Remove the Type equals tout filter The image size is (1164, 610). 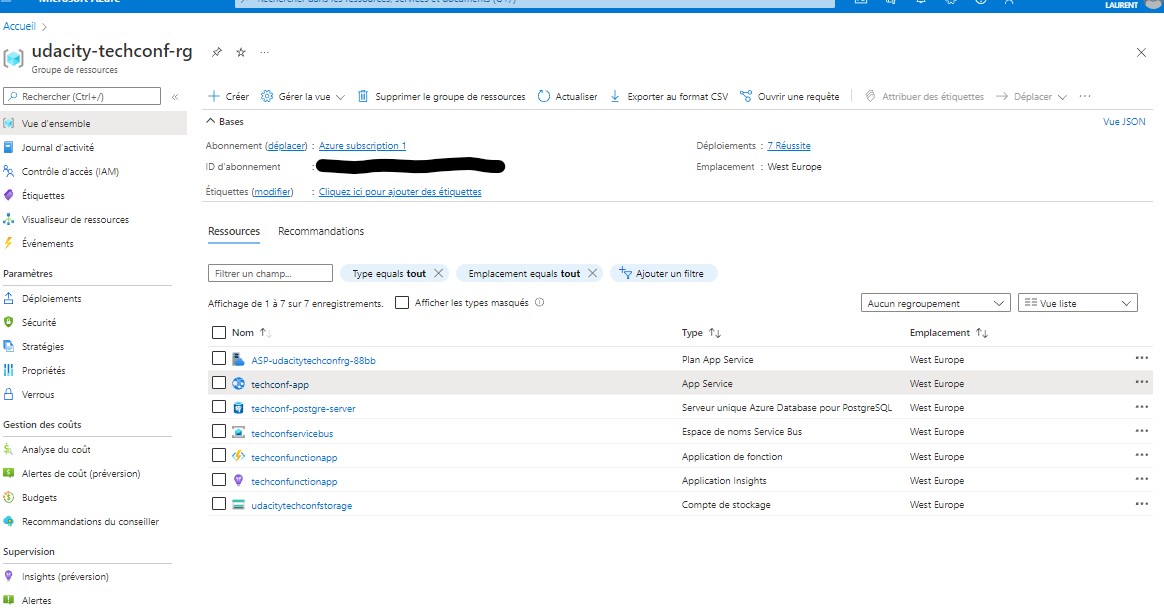click(x=439, y=273)
